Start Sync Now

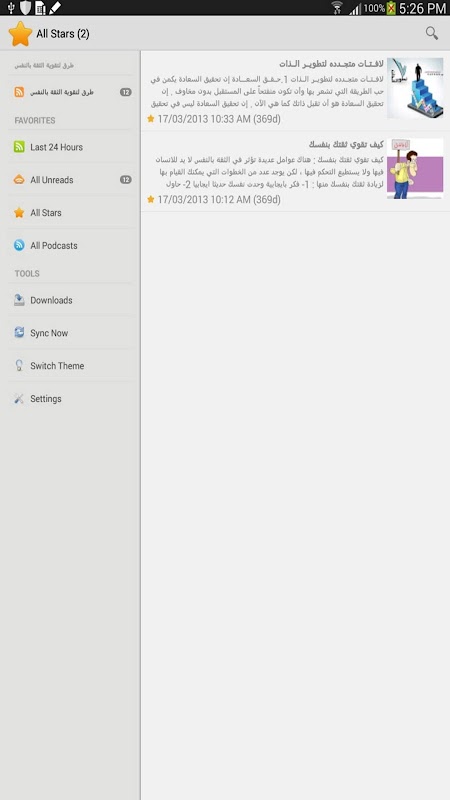(x=70, y=333)
